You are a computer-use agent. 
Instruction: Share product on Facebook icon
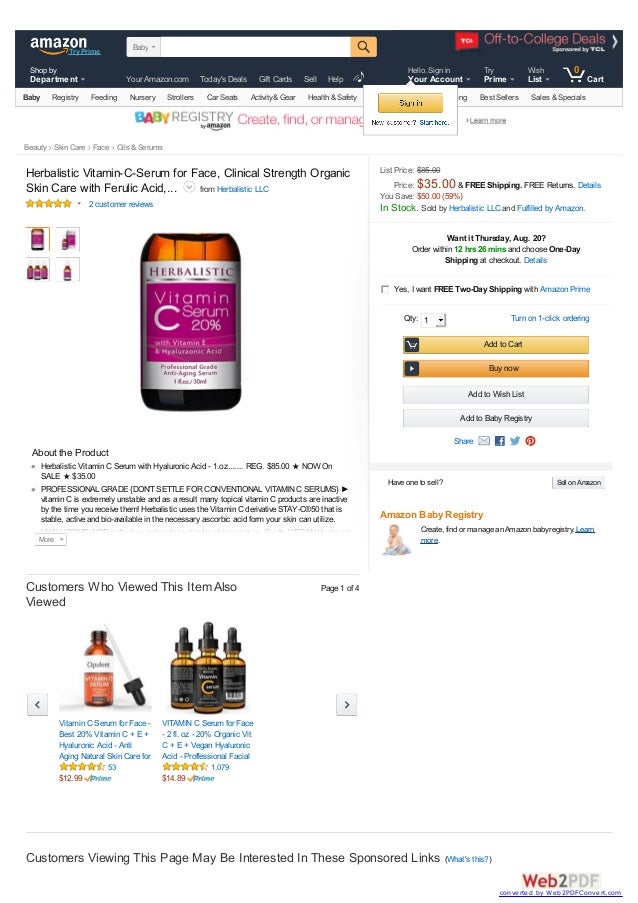pos(500,441)
